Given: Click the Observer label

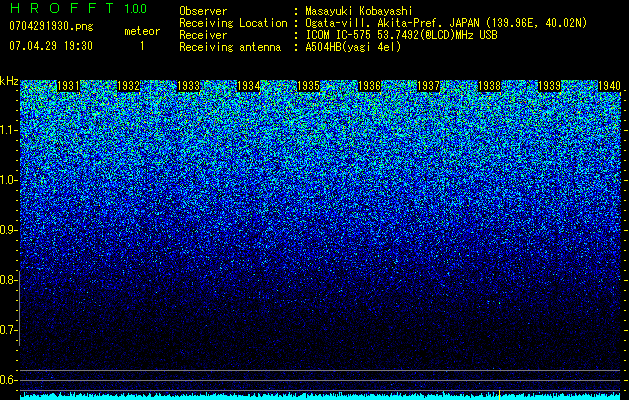Looking at the screenshot, I should point(203,11).
